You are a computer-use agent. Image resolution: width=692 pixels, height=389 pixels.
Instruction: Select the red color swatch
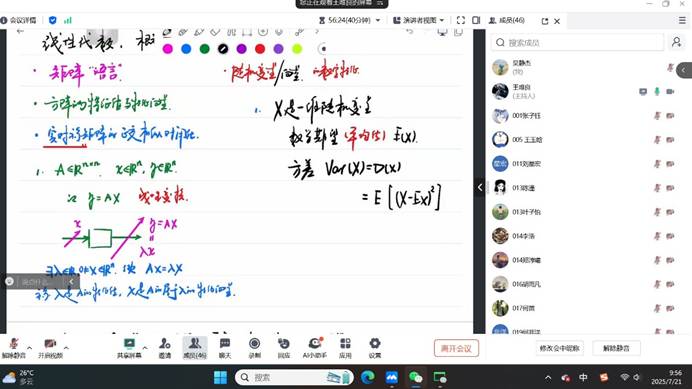260,49
